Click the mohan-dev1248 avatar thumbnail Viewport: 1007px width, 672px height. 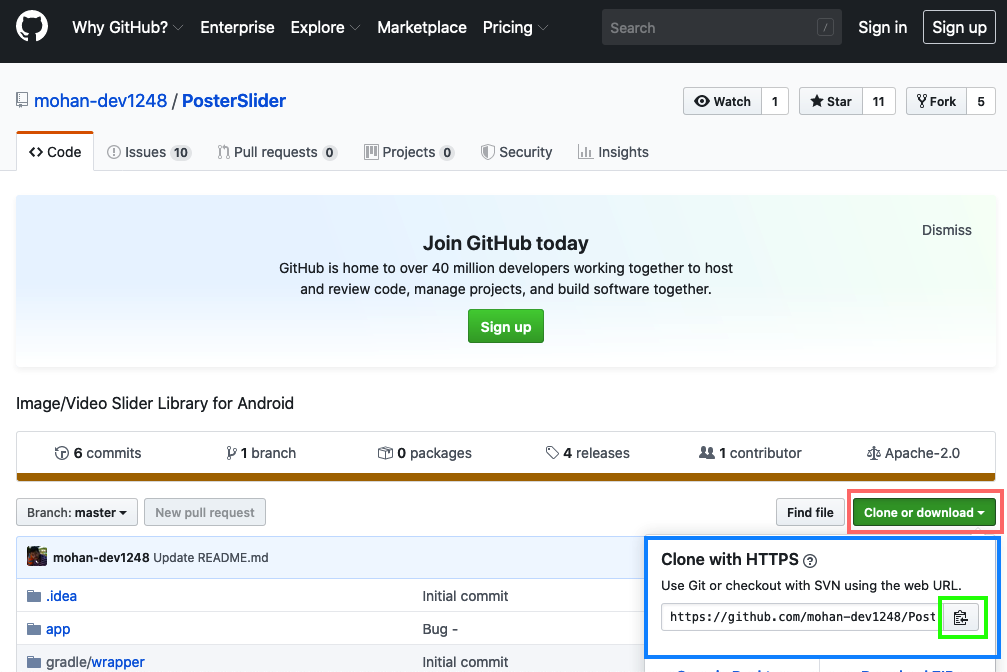[37, 557]
